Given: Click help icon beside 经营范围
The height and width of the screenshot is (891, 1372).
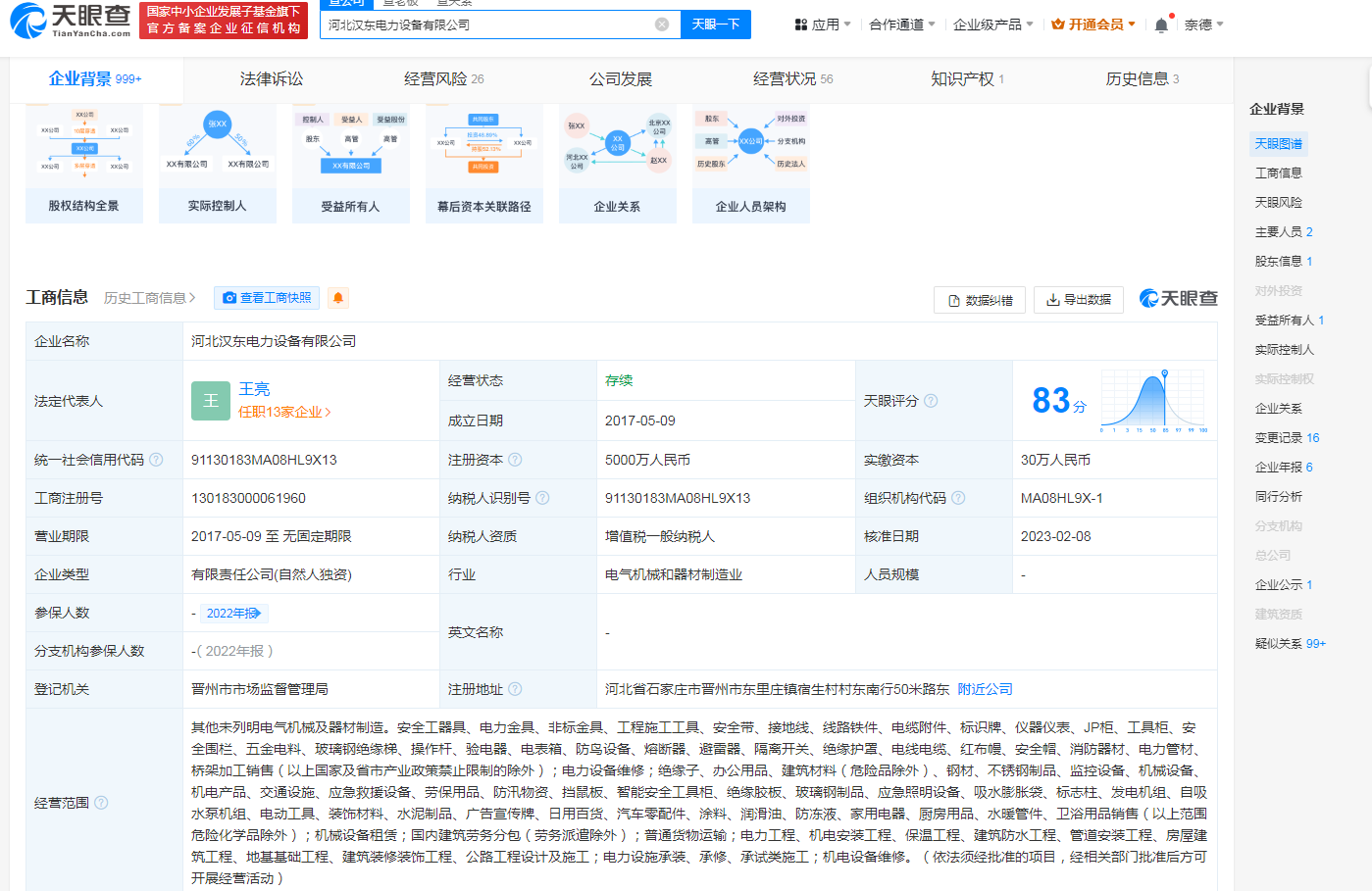Looking at the screenshot, I should click(x=101, y=803).
